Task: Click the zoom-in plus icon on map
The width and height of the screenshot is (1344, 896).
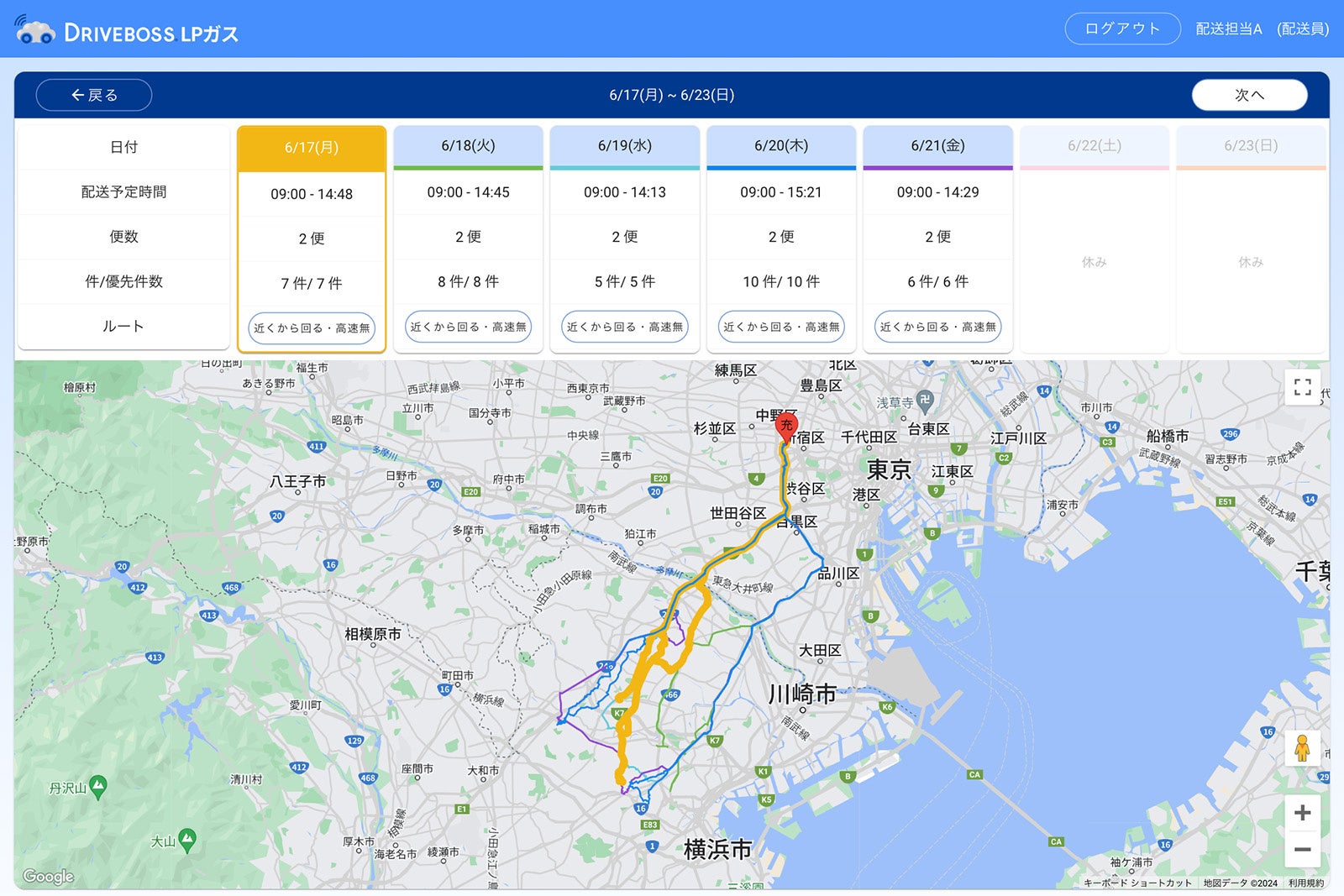Action: click(x=1303, y=812)
